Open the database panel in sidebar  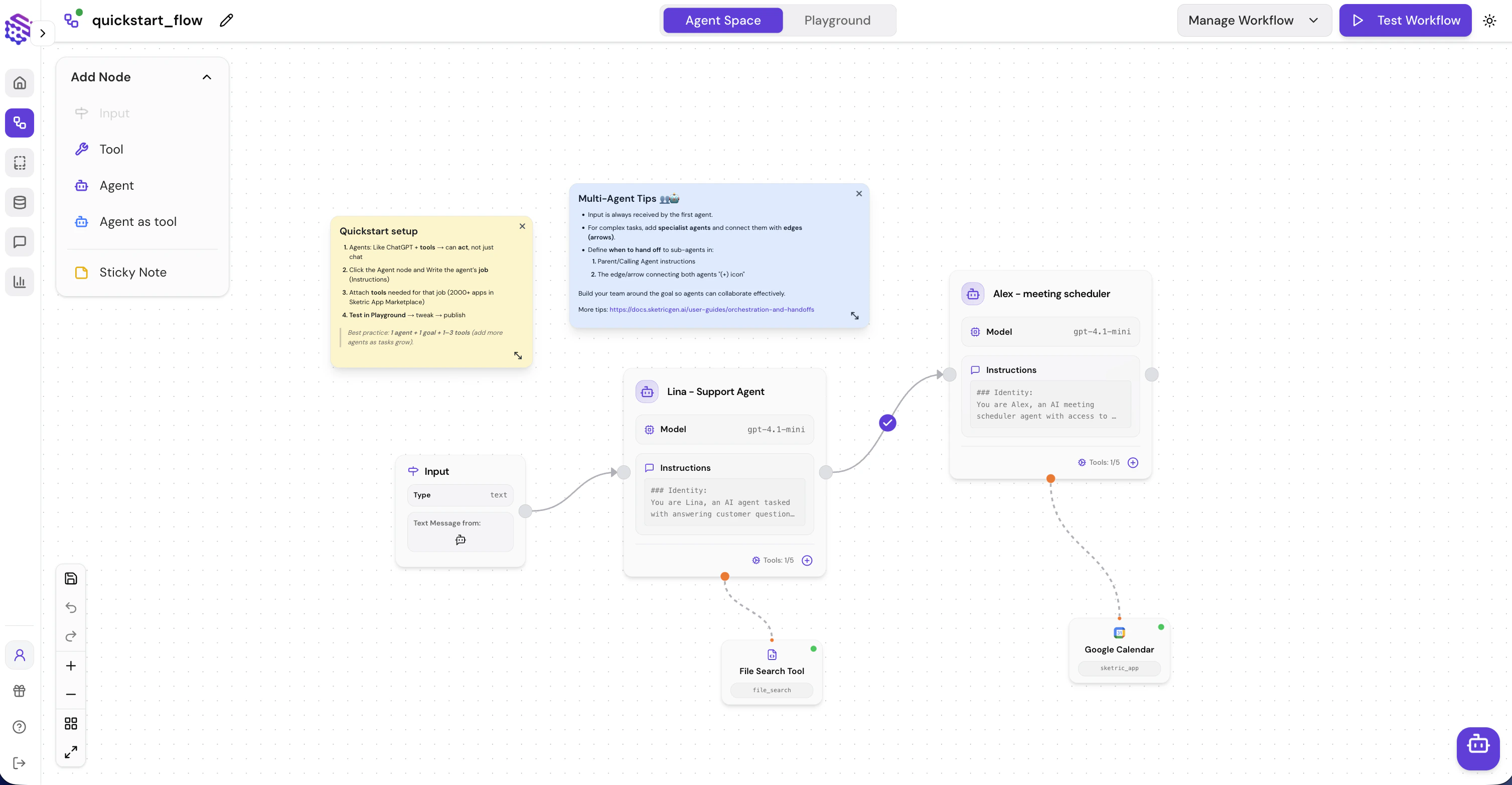coord(20,203)
